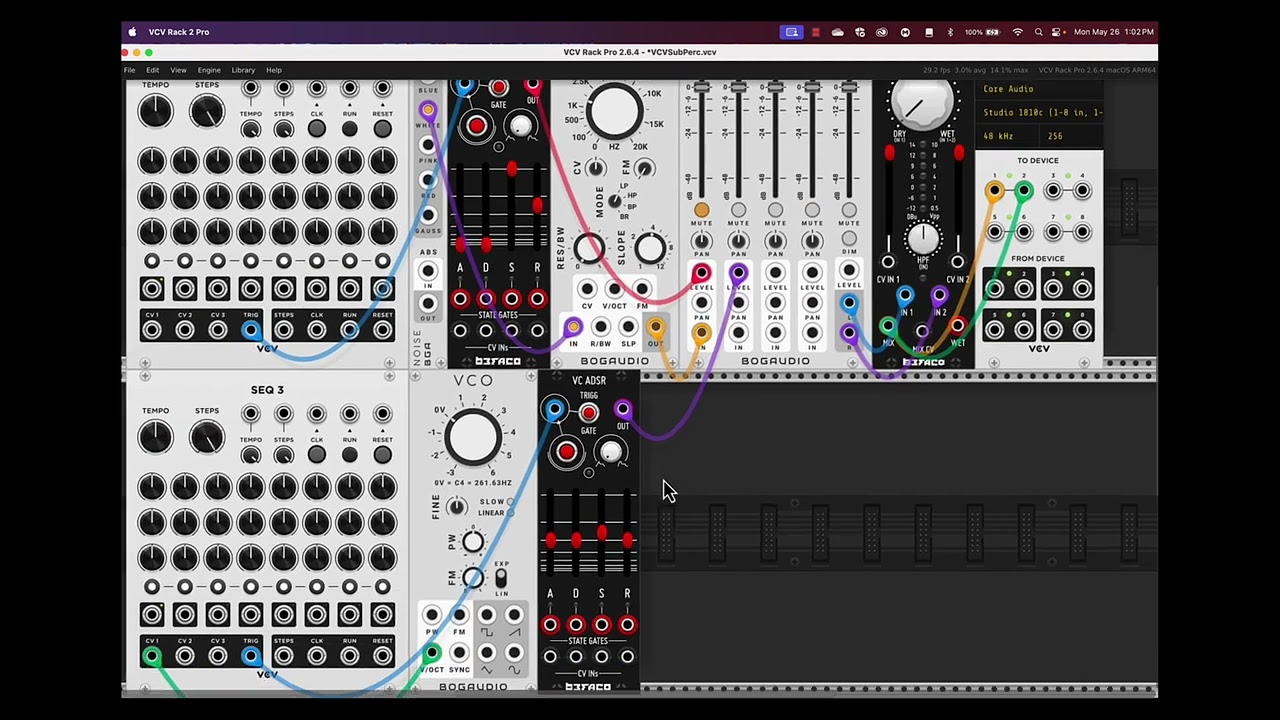
Task: Click the Befaco WET output jack
Action: pyautogui.click(x=957, y=327)
